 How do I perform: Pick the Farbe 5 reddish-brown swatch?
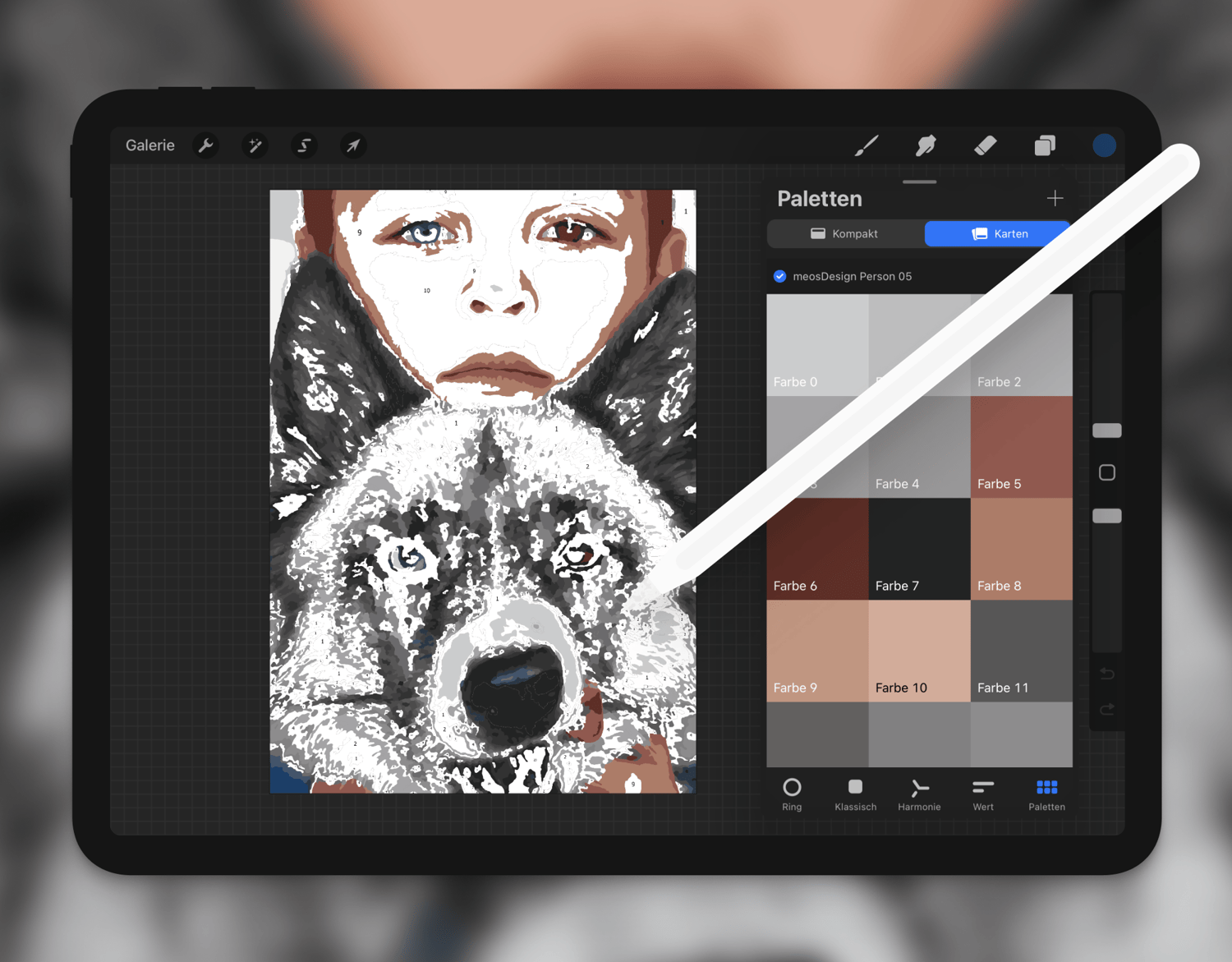click(x=1021, y=447)
